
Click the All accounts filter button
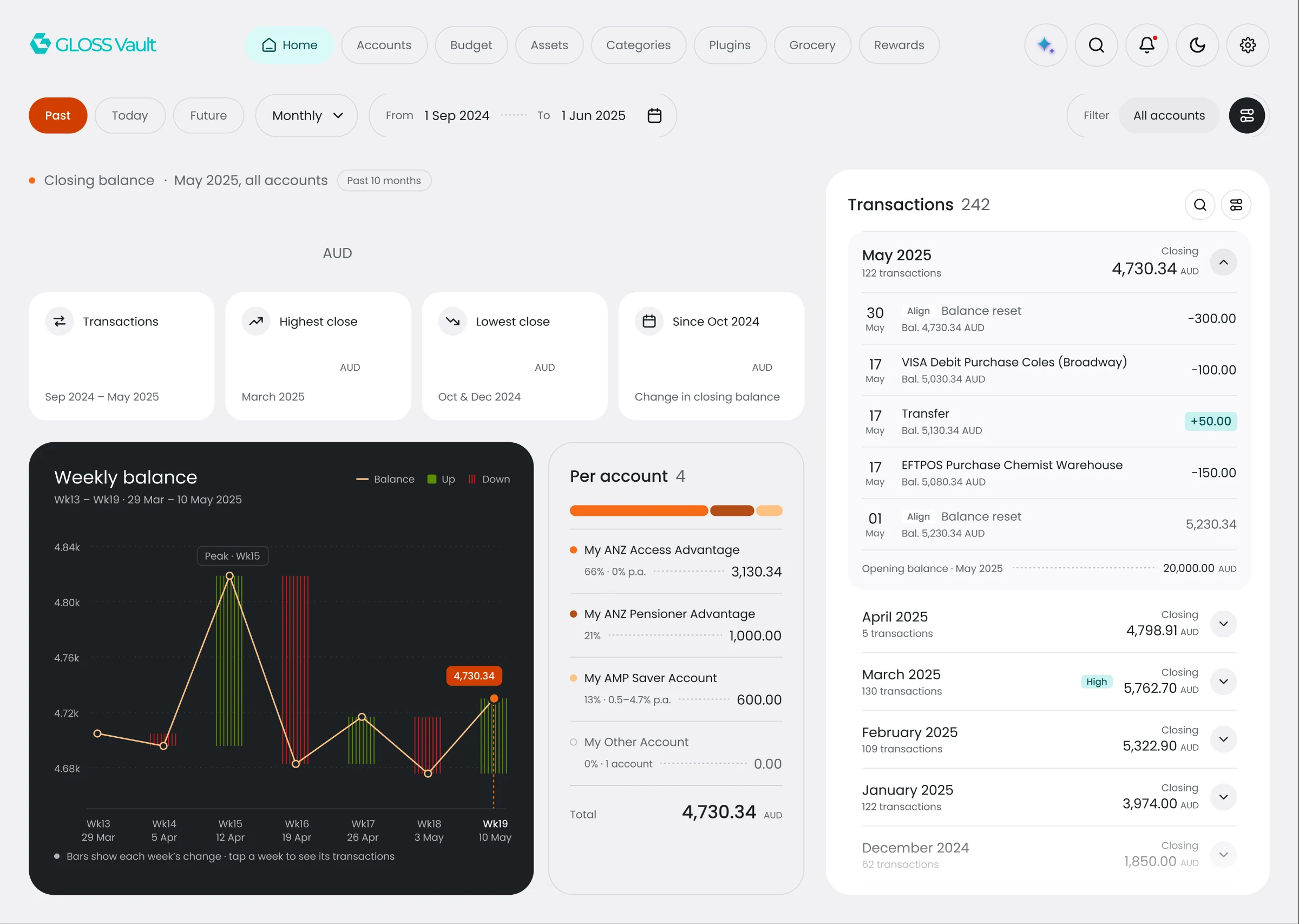pos(1169,115)
